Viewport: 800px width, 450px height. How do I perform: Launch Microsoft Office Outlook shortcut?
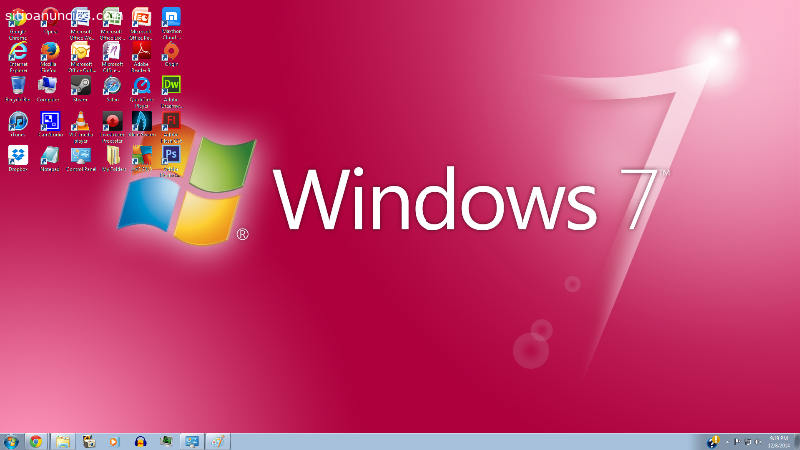(x=81, y=57)
